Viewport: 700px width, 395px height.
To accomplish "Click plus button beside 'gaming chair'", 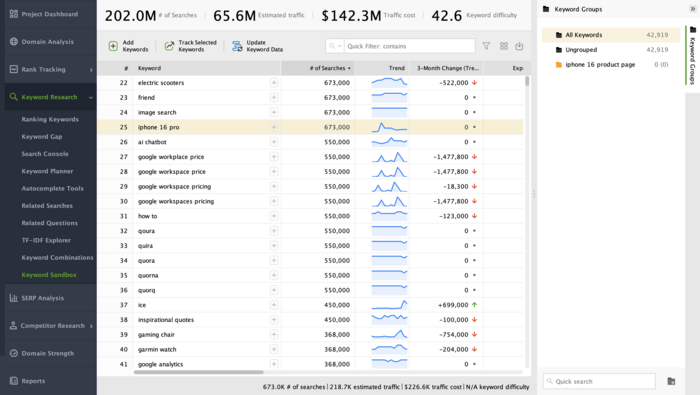I will 274,334.
